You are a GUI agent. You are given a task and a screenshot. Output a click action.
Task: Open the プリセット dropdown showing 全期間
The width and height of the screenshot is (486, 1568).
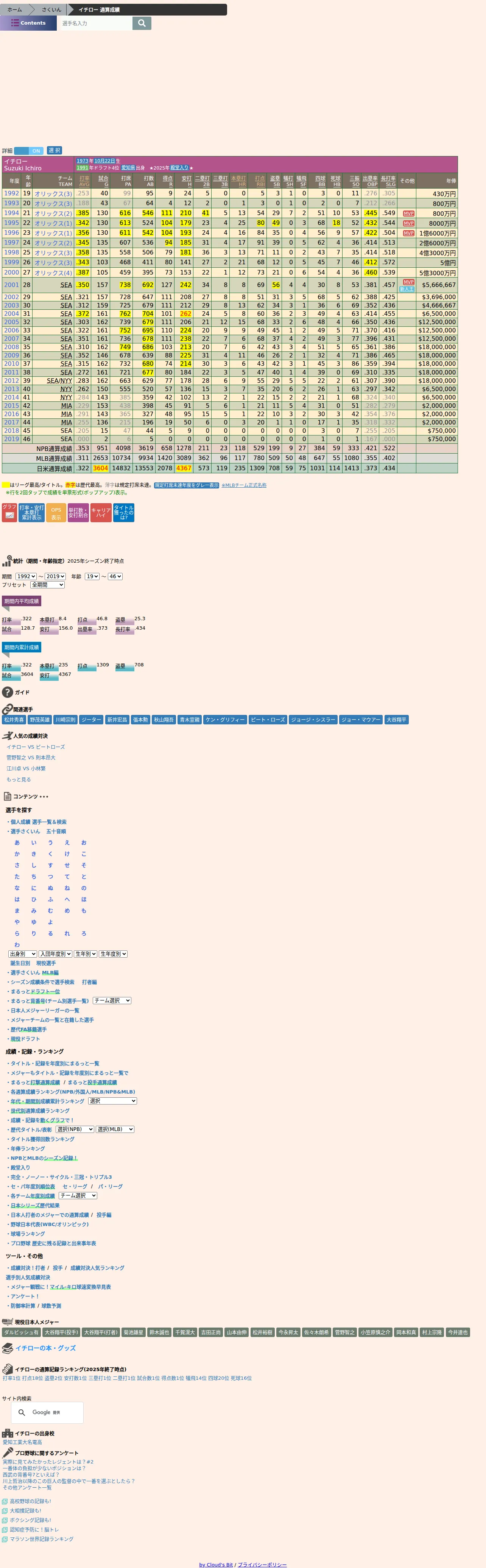47,585
